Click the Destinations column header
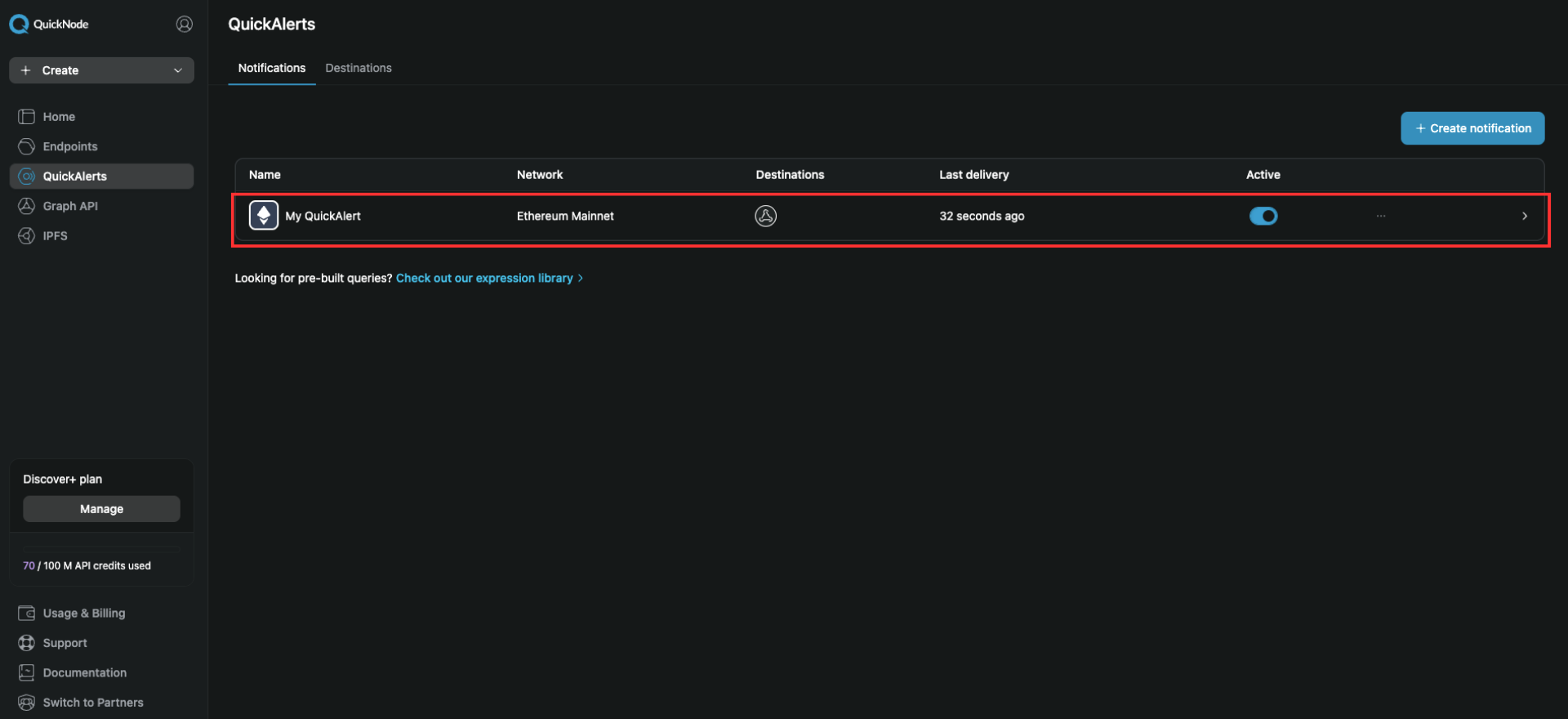 tap(790, 175)
